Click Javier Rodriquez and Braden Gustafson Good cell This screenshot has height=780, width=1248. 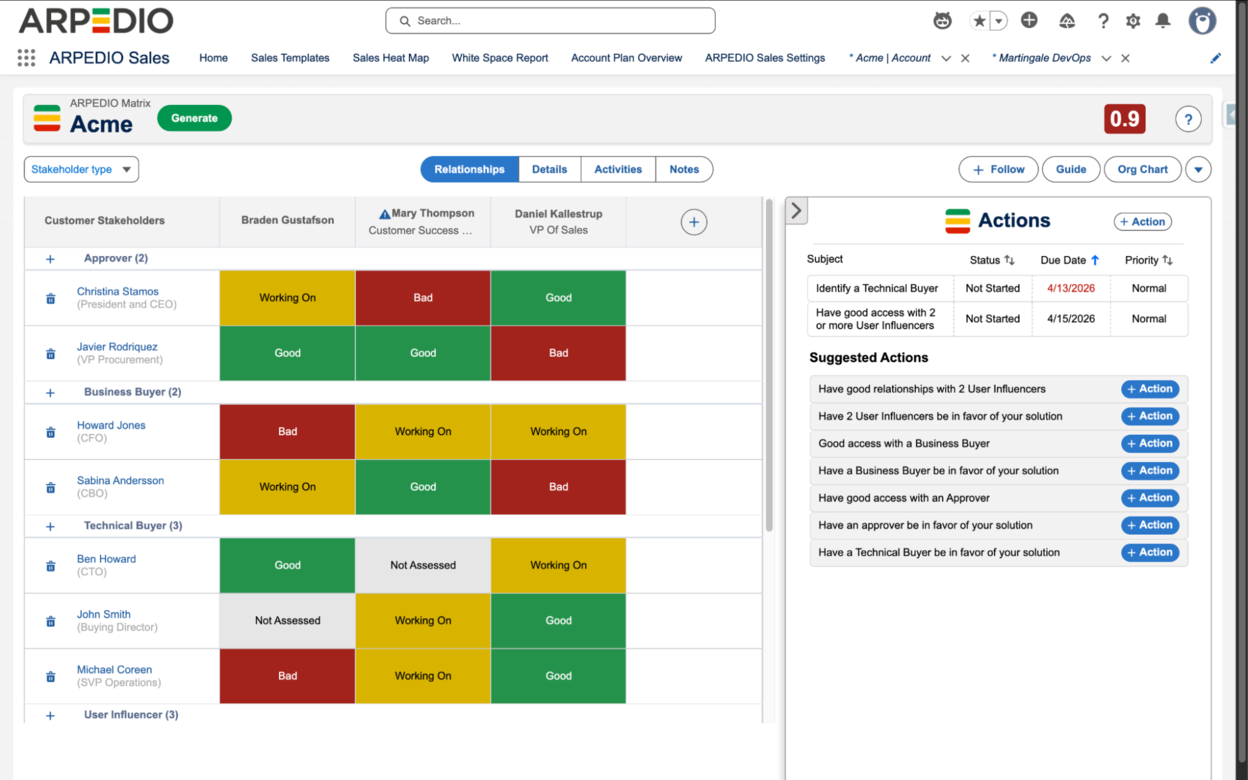[287, 353]
